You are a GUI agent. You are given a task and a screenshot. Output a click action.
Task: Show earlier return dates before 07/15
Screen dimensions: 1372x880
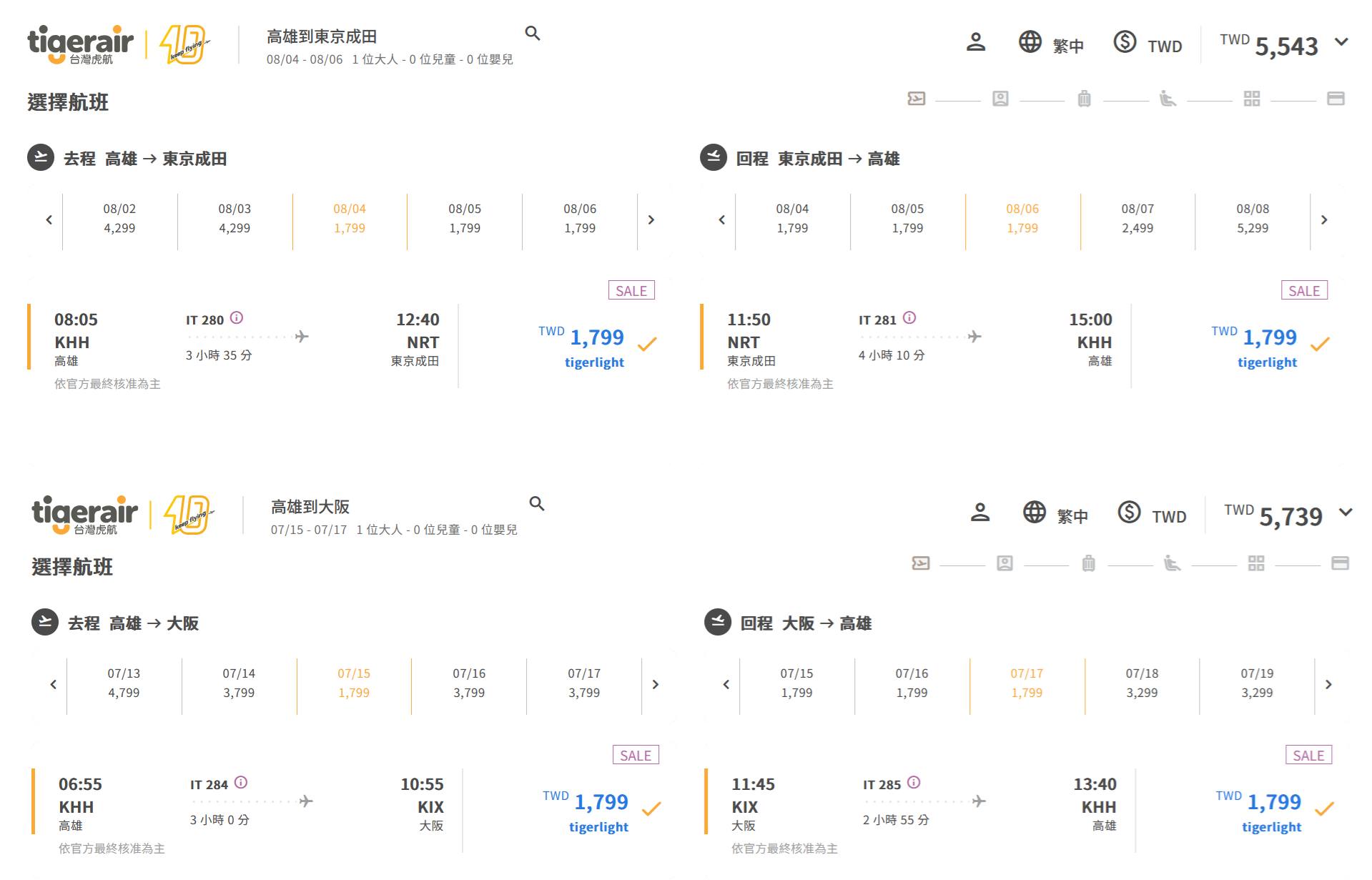pyautogui.click(x=726, y=685)
